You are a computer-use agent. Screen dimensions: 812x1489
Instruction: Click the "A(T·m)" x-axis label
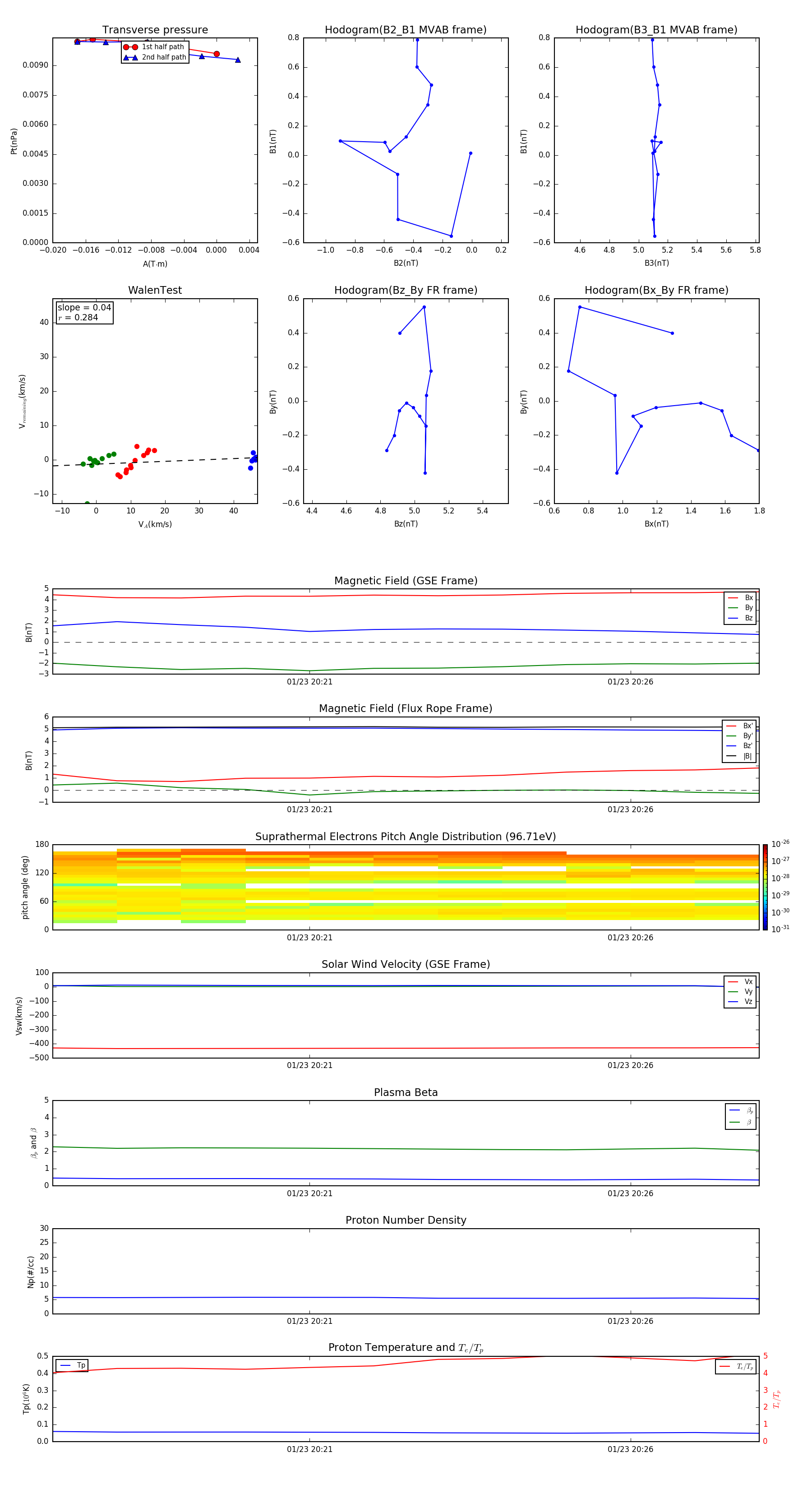coord(155,264)
